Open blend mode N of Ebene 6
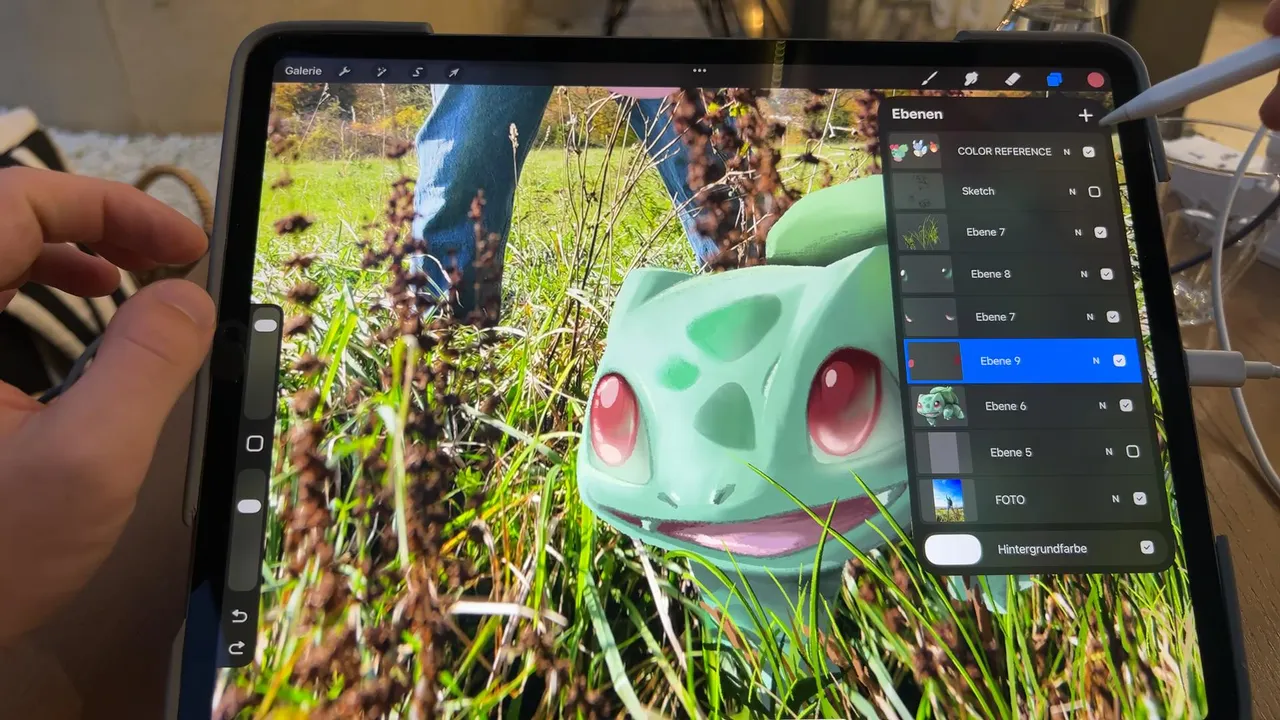The height and width of the screenshot is (720, 1280). point(1103,406)
